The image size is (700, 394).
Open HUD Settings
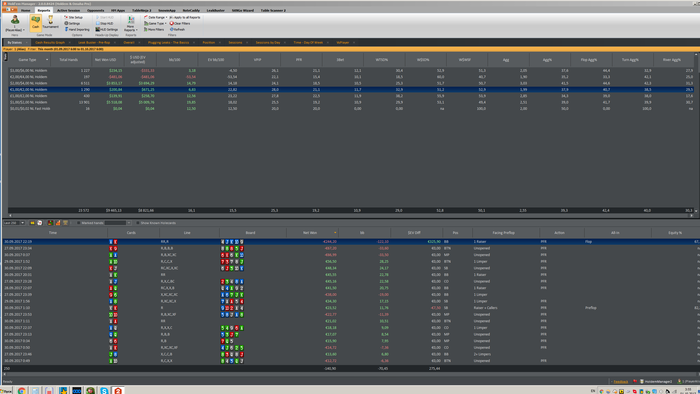point(107,29)
